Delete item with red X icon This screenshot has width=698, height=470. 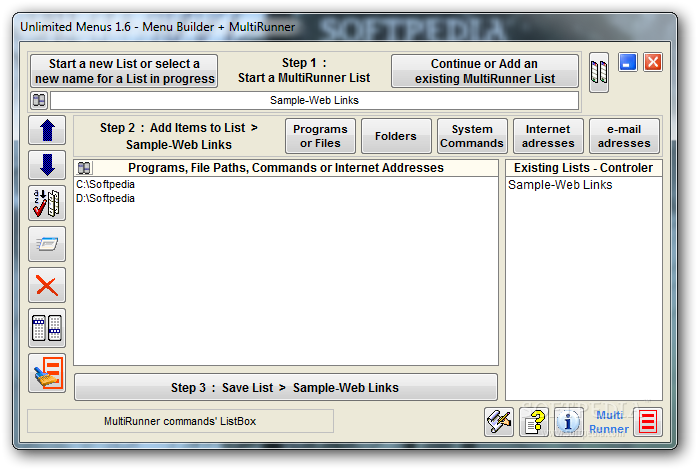[x=47, y=285]
